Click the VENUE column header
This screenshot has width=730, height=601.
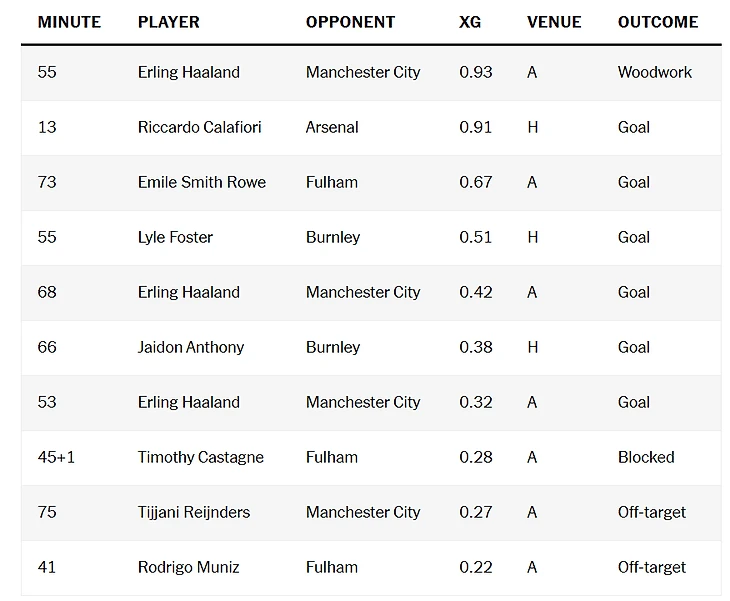554,22
